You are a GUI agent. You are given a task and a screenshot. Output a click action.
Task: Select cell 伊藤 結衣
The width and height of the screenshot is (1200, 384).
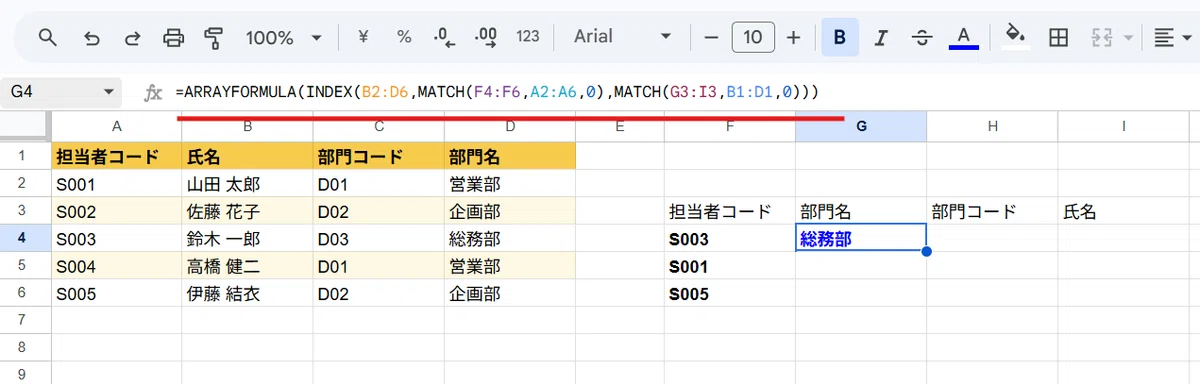(x=247, y=293)
